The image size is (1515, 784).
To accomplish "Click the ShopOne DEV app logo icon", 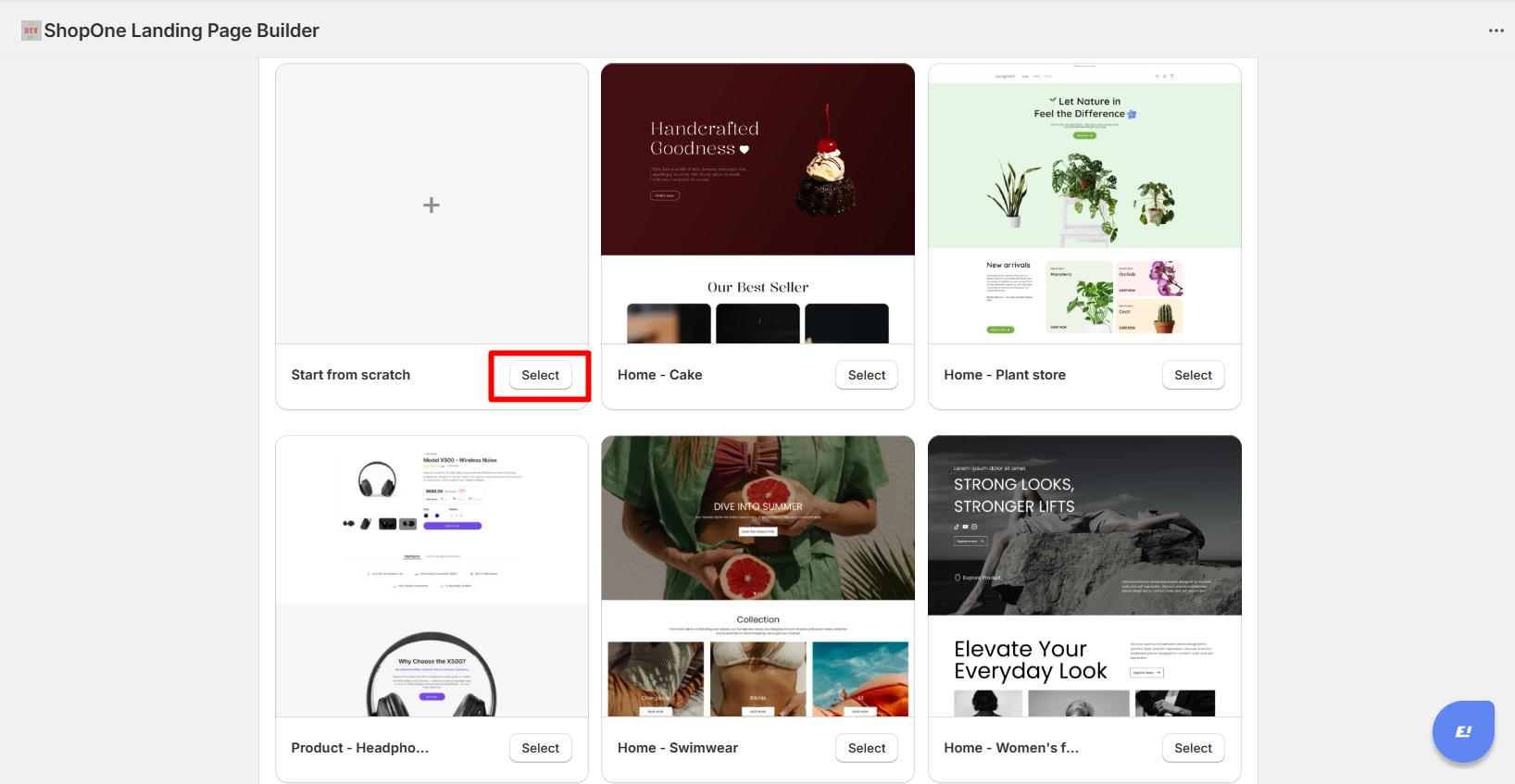I will 31,31.
